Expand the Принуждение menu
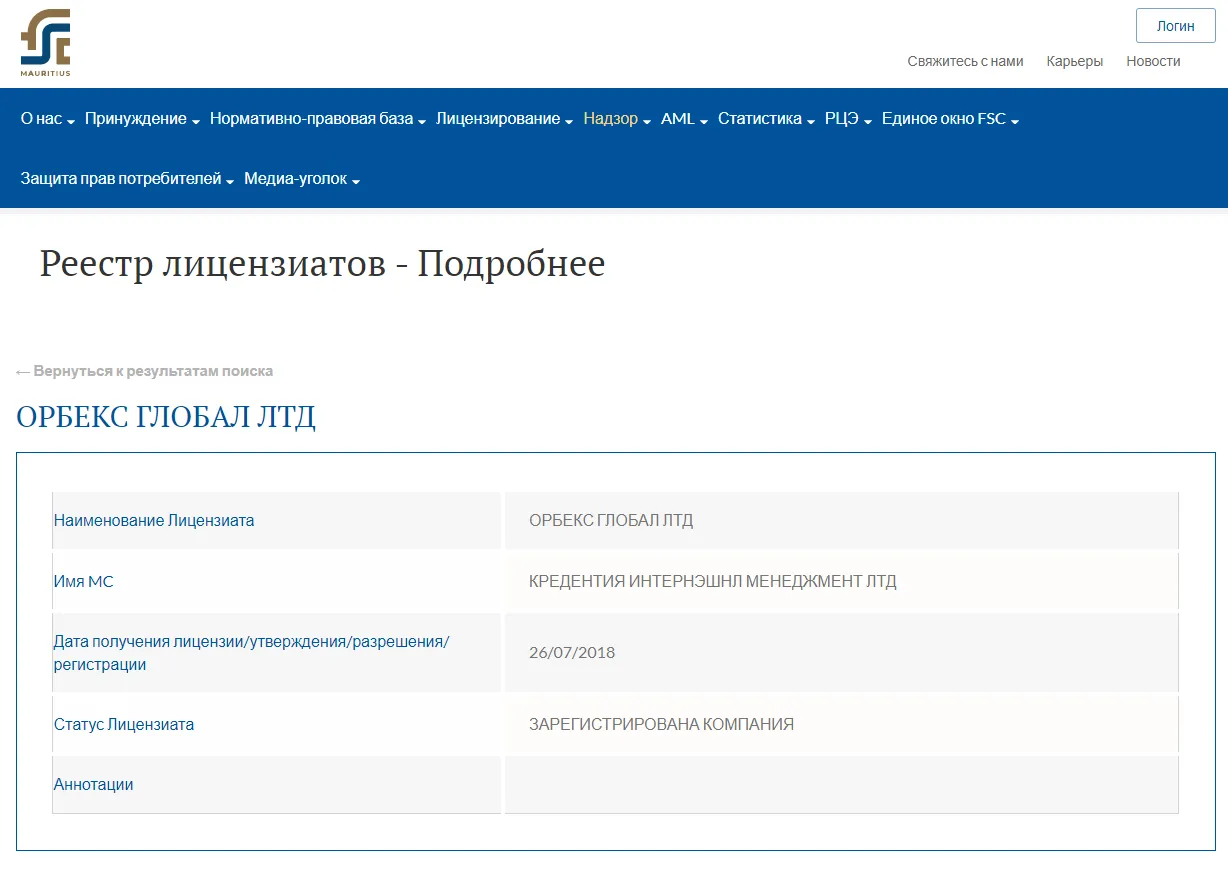This screenshot has width=1228, height=870. click(x=142, y=119)
